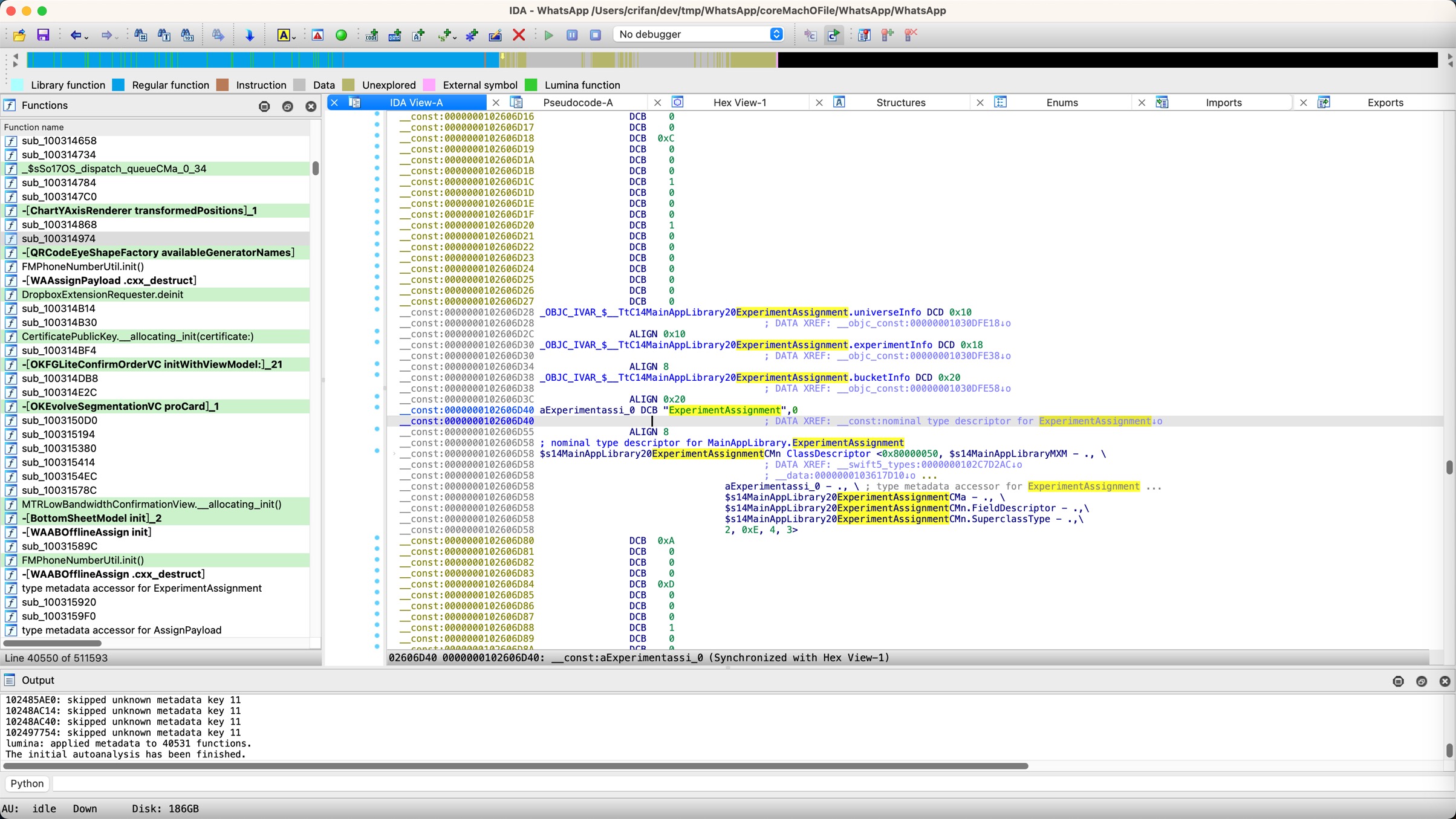Click the convert-to-code icon

[372, 35]
